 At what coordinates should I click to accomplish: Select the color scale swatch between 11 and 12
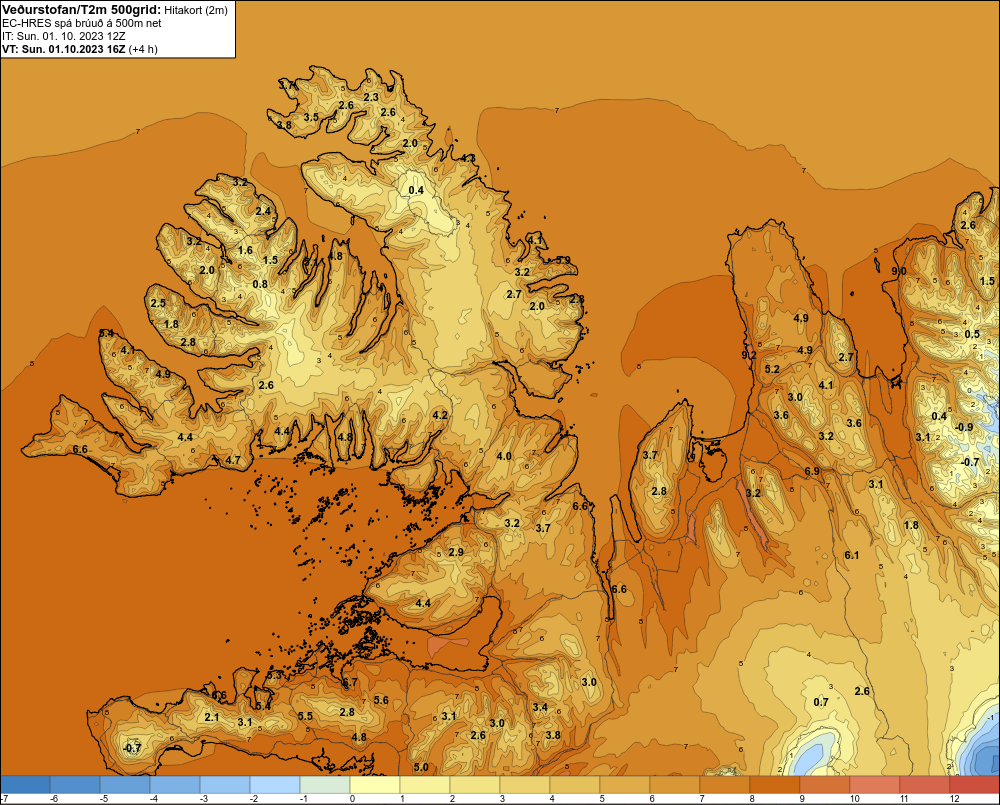point(924,784)
